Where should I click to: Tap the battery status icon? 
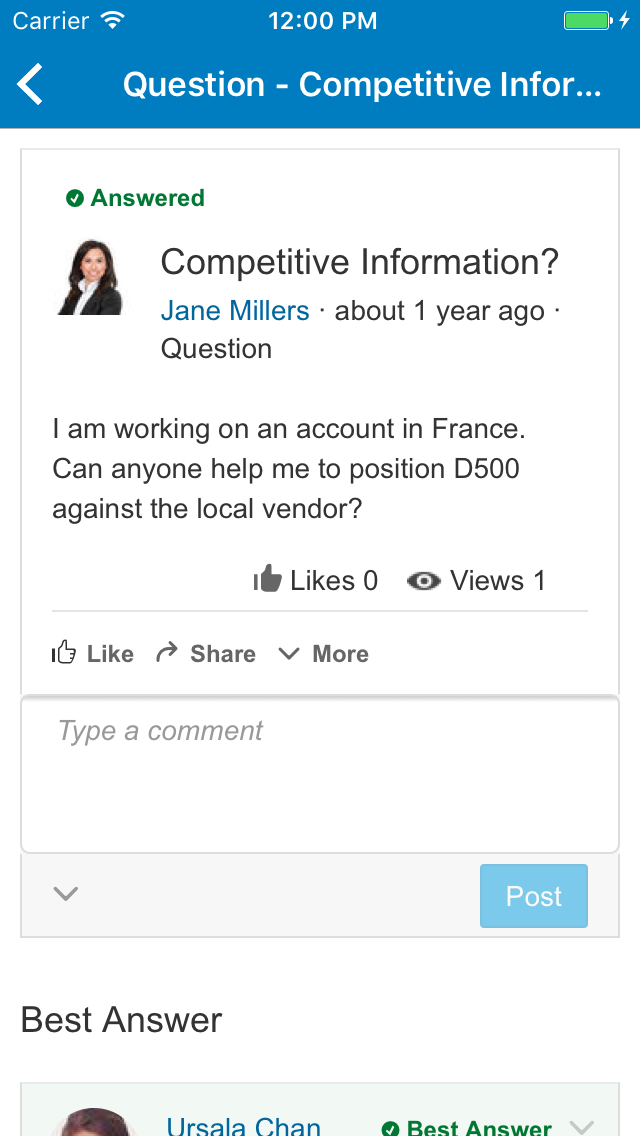pos(588,20)
